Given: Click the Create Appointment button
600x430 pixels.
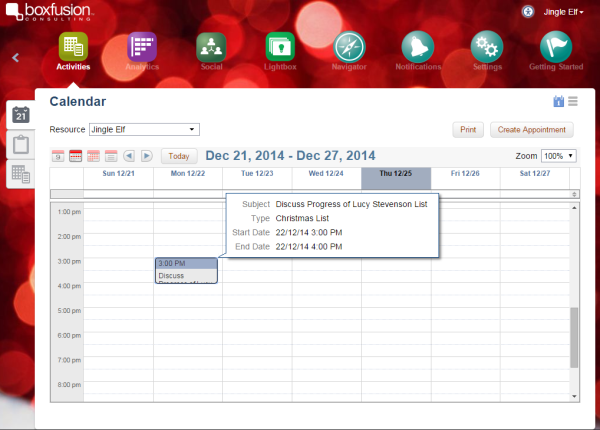Looking at the screenshot, I should click(x=533, y=130).
